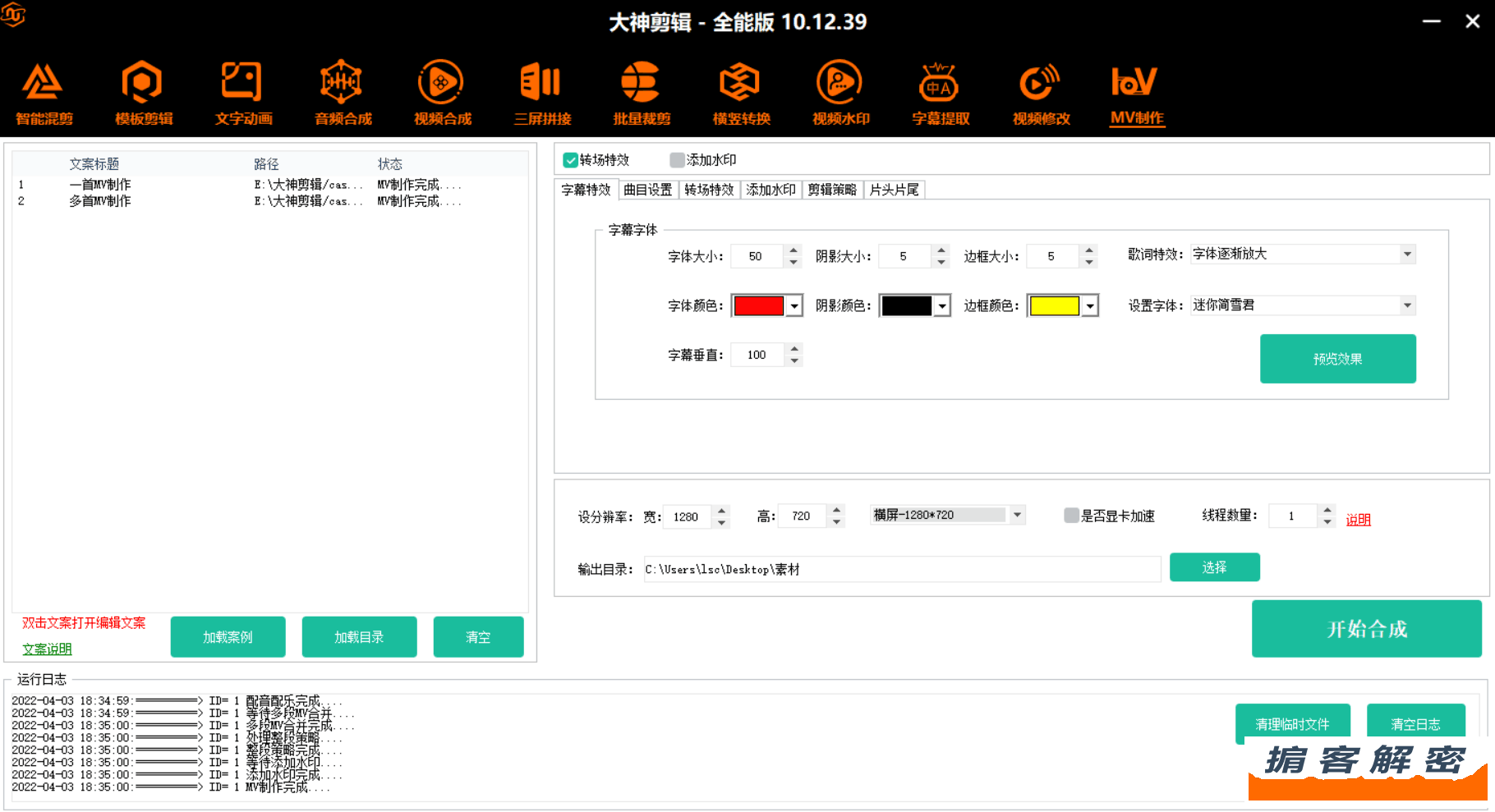Image resolution: width=1495 pixels, height=812 pixels.
Task: Open the 模板剪辑 tool
Action: (x=143, y=94)
